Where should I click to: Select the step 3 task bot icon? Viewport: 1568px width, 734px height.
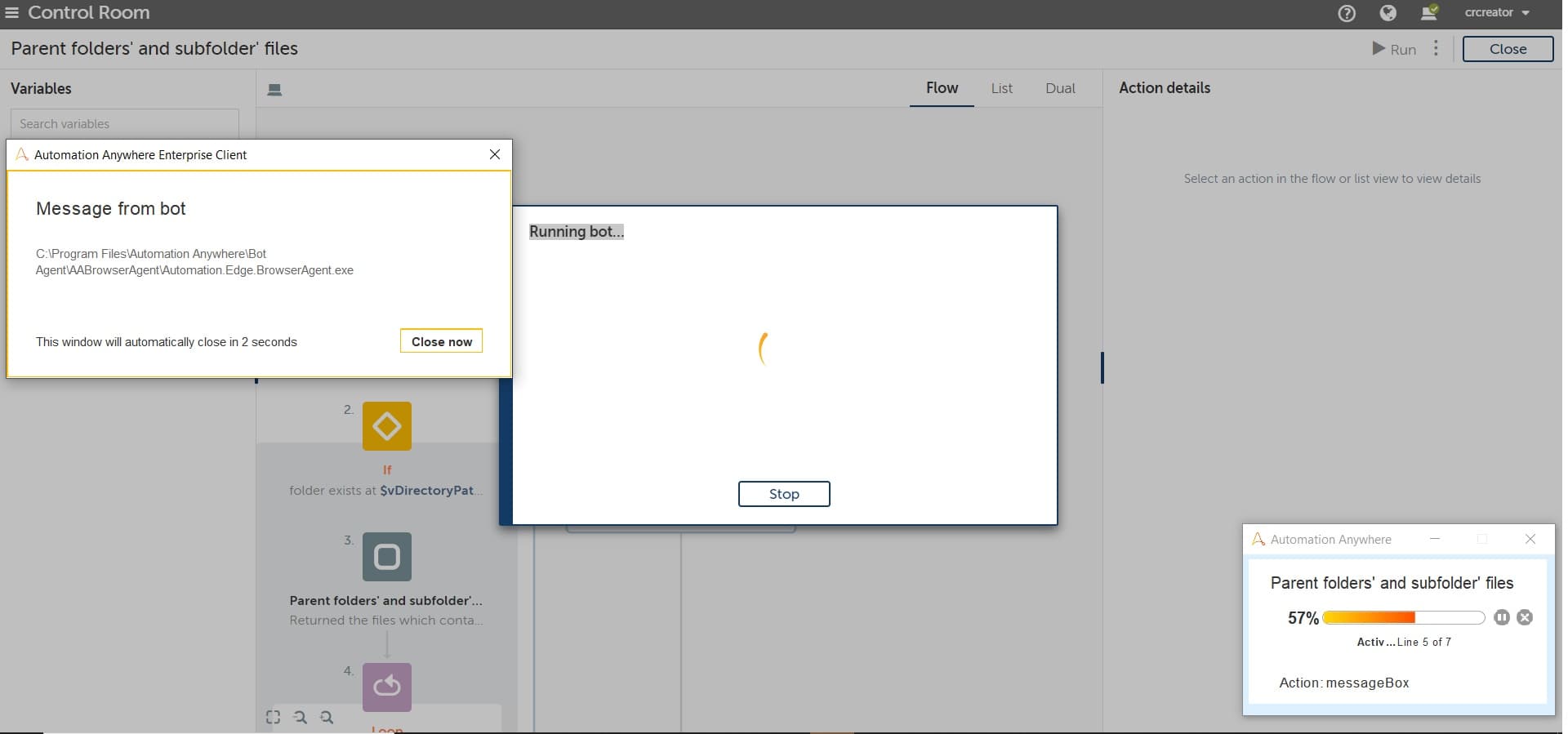point(387,557)
